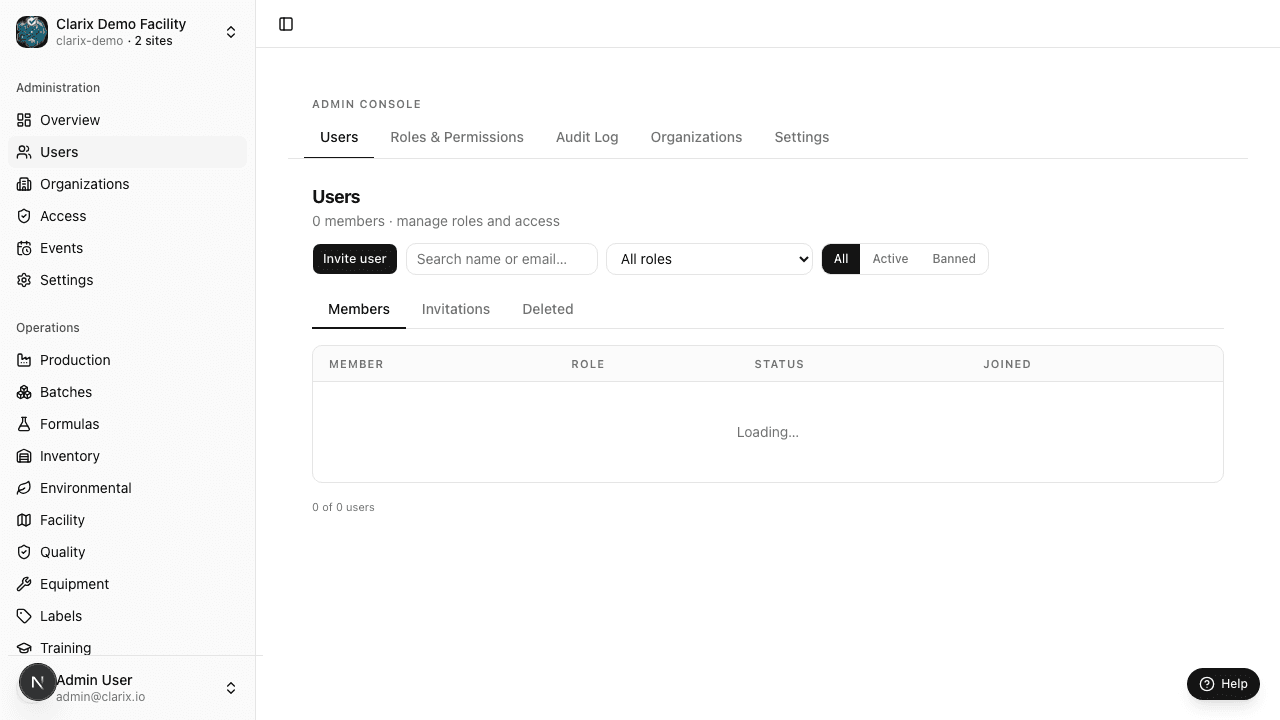Click the Users people icon in sidebar
This screenshot has height=720, width=1280.
tap(24, 152)
